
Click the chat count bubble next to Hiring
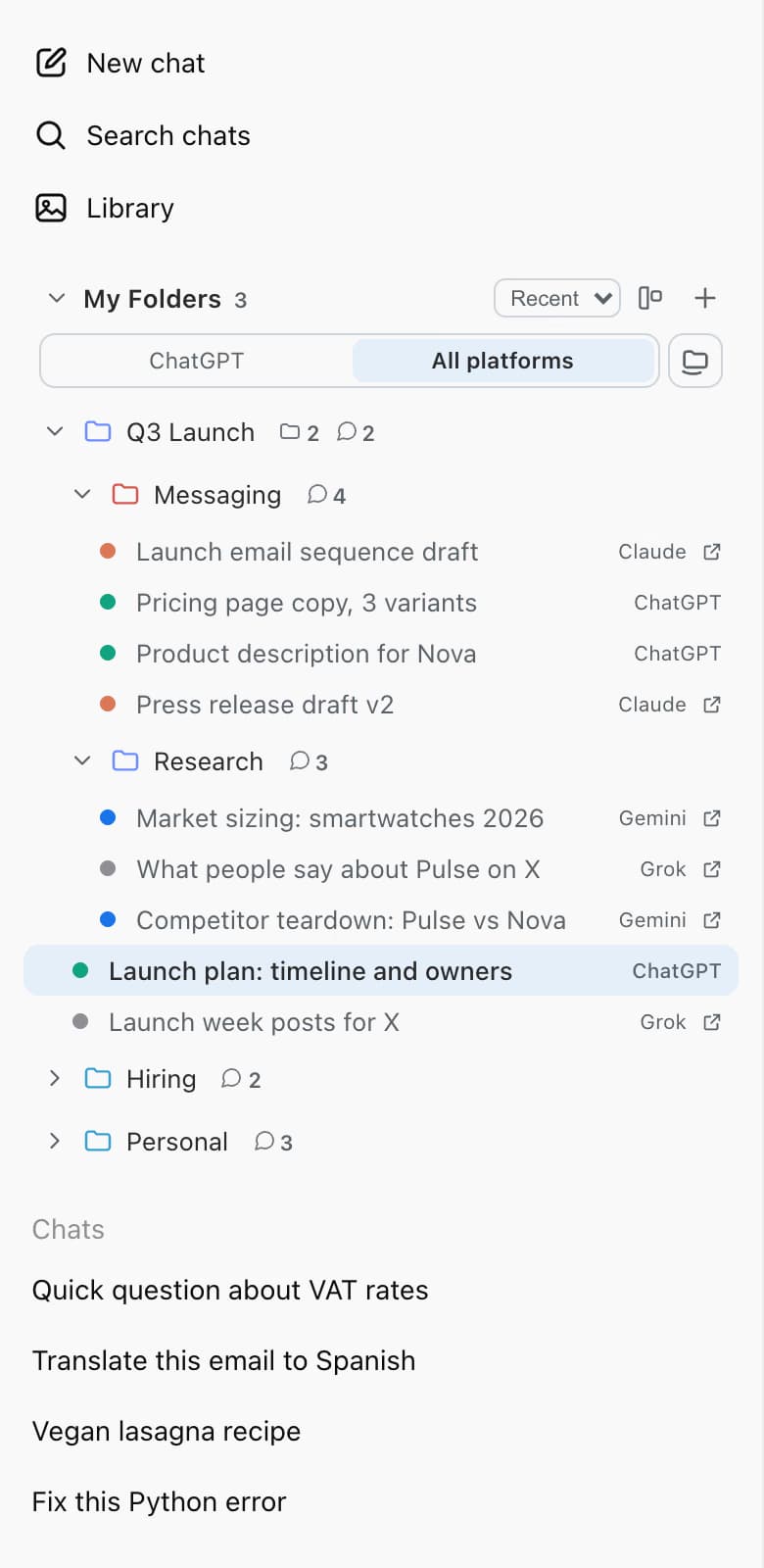coord(231,1078)
